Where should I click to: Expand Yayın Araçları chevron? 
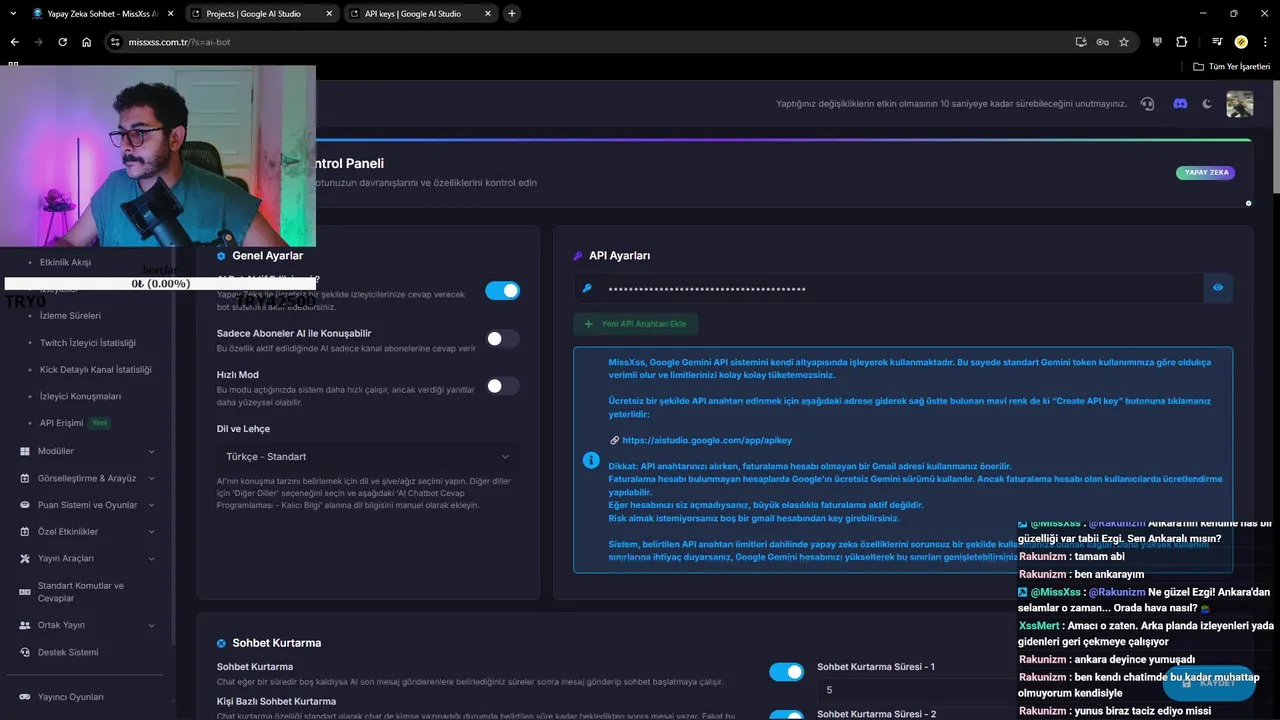click(151, 559)
